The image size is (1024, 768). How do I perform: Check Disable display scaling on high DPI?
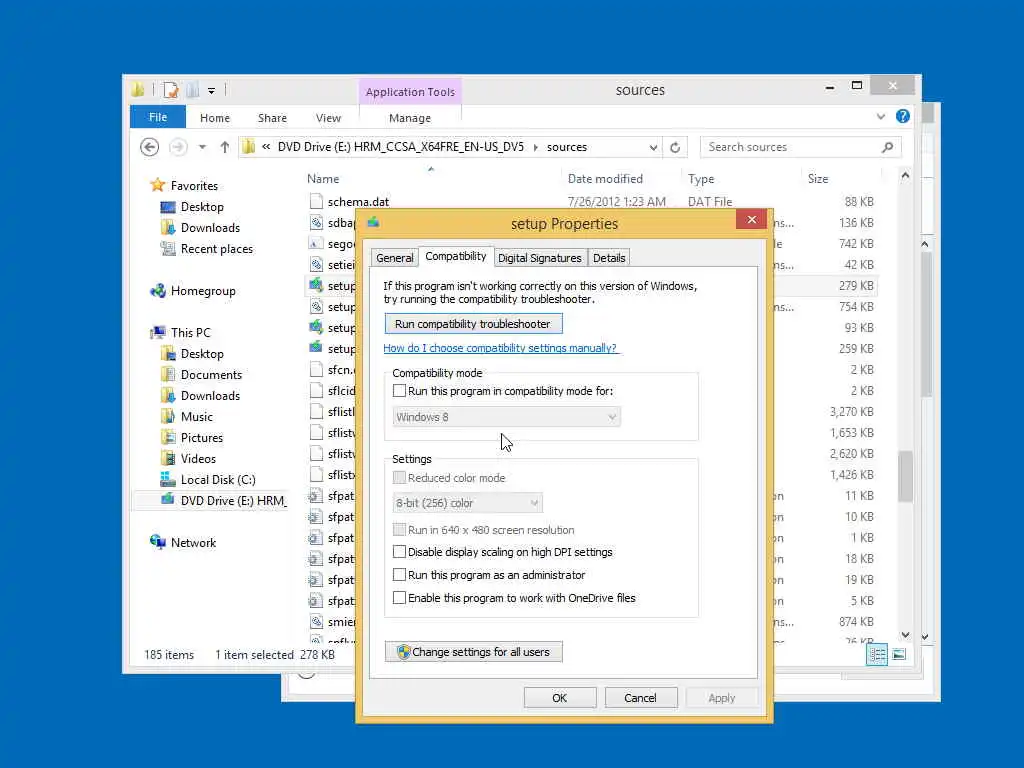[399, 552]
